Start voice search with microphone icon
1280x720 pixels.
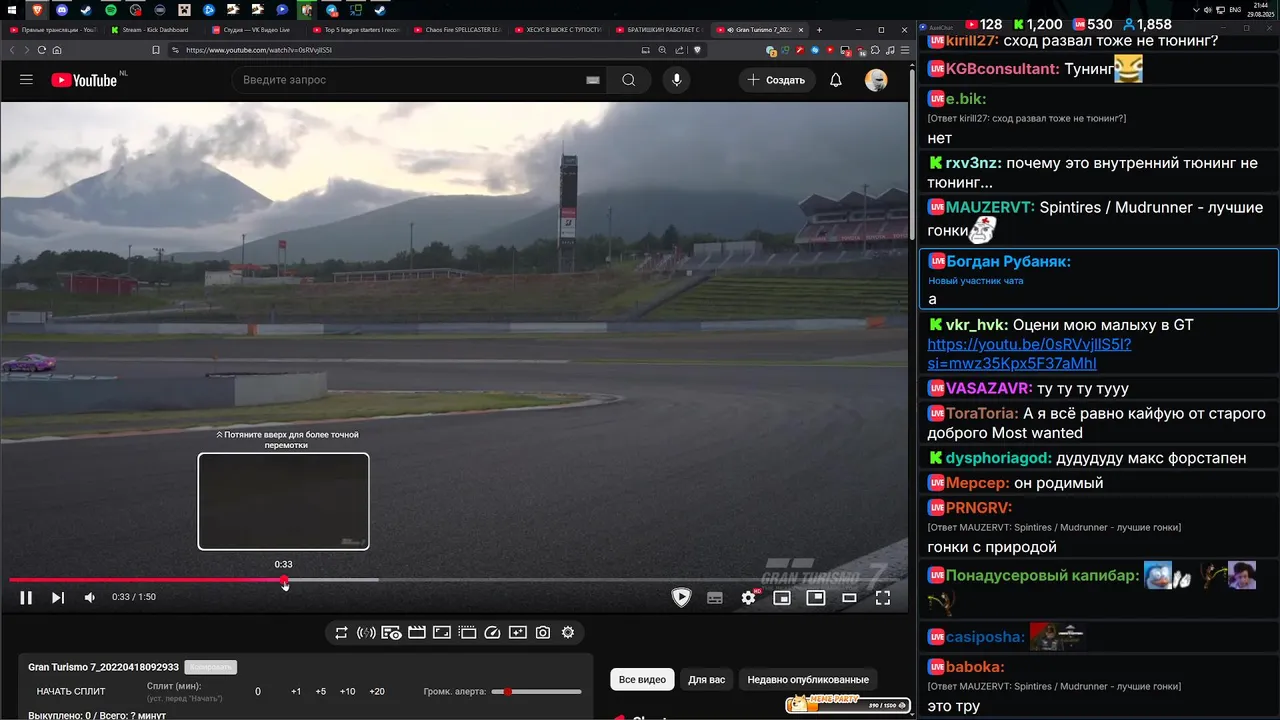tap(677, 80)
